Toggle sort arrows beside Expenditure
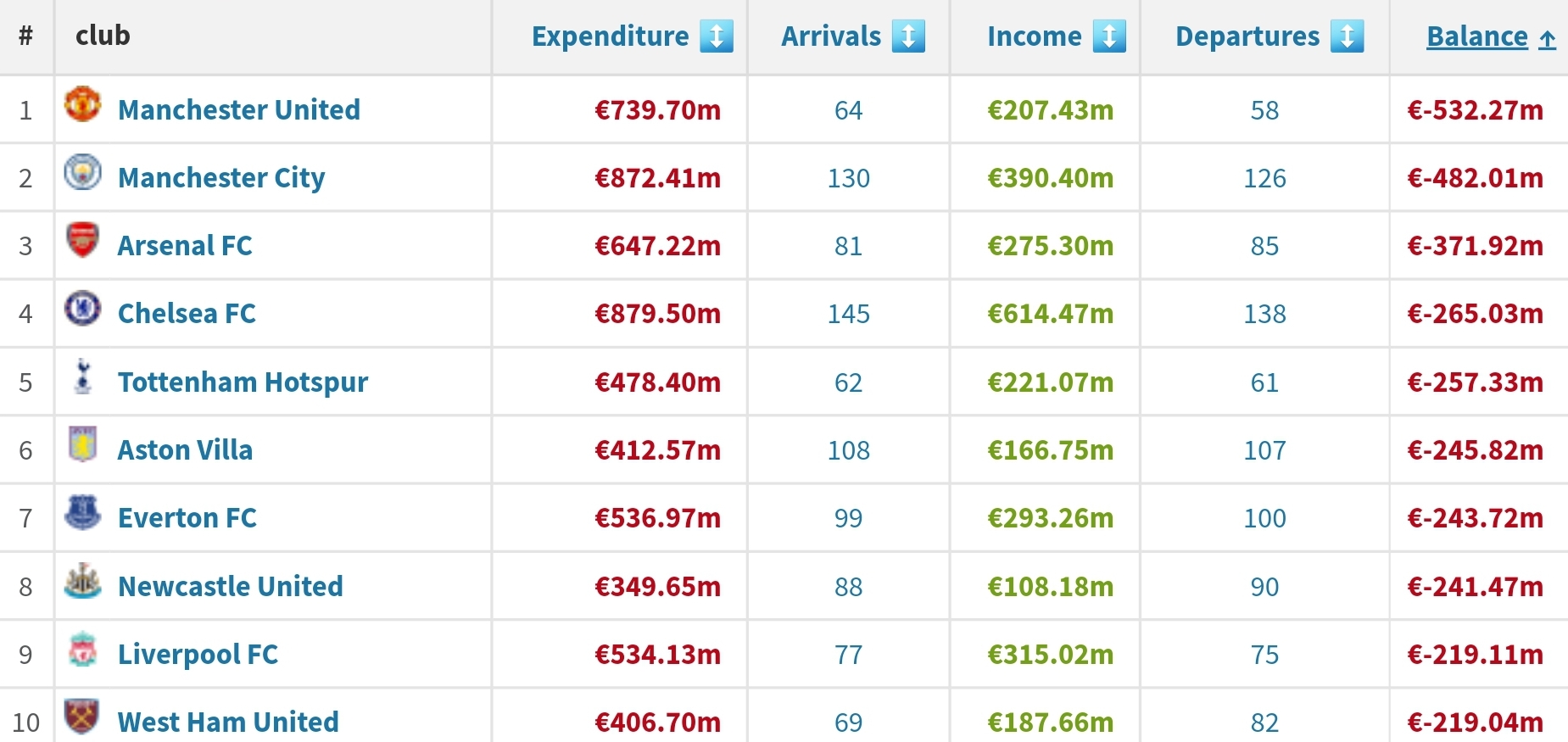Image resolution: width=1568 pixels, height=742 pixels. tap(716, 36)
